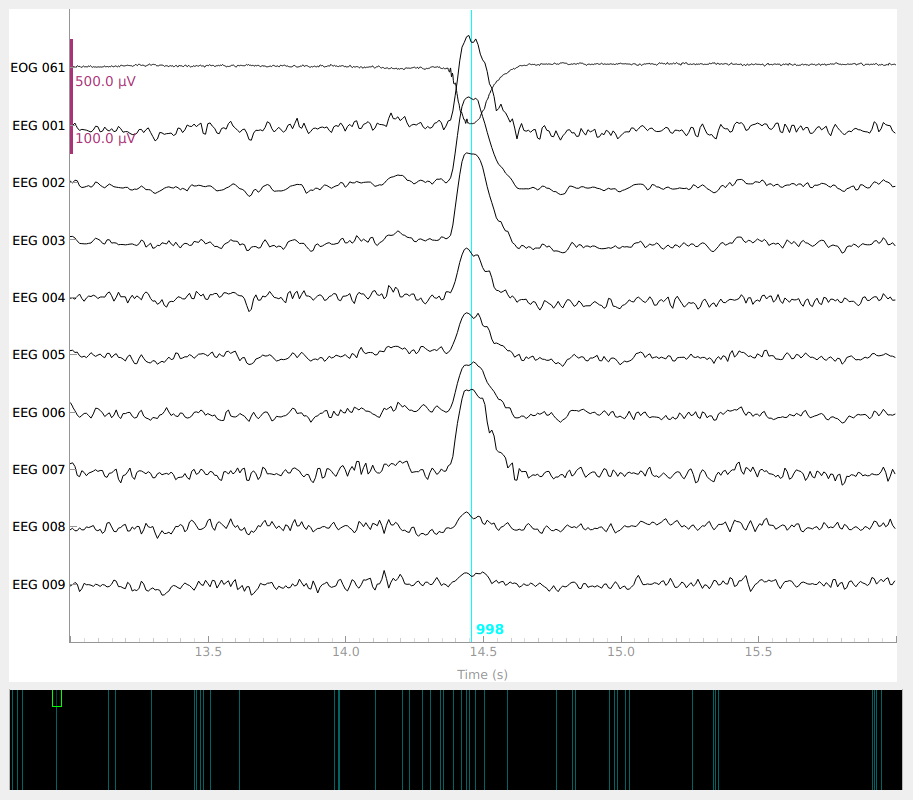
Task: Click the 15.5 time axis tick
Action: pos(758,652)
